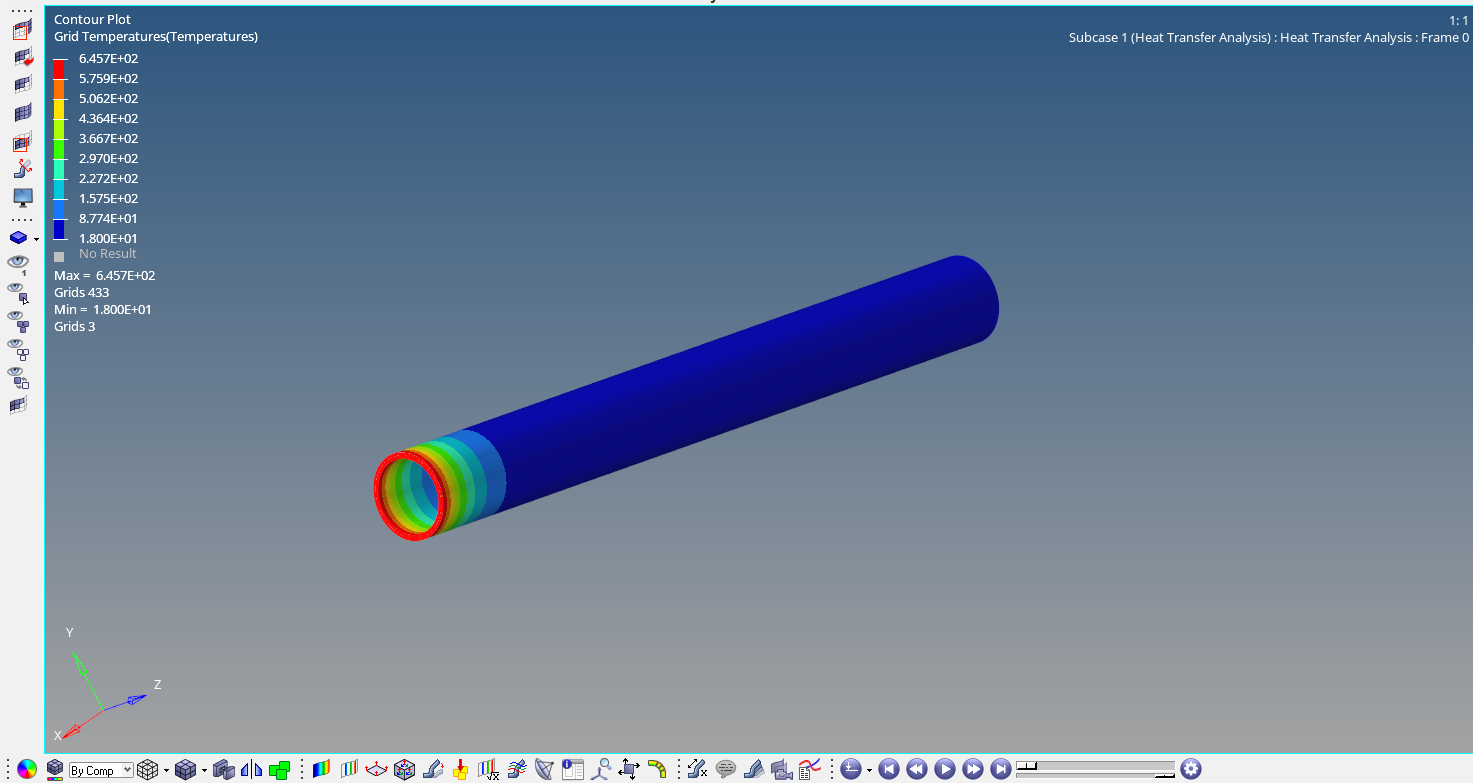Click the red 6.457E+02 legend color band
This screenshot has width=1473, height=783.
pos(60,67)
